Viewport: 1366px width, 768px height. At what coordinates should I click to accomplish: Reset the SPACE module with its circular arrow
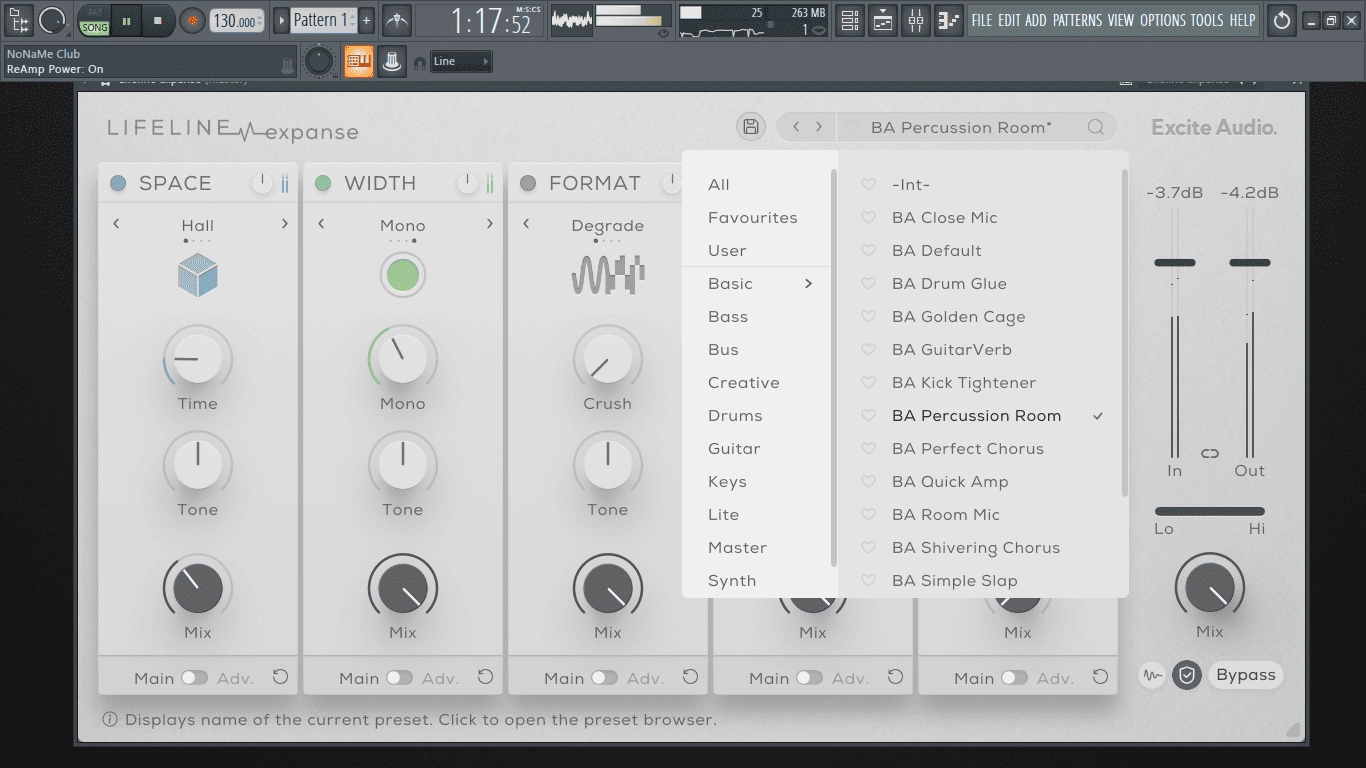coord(280,677)
